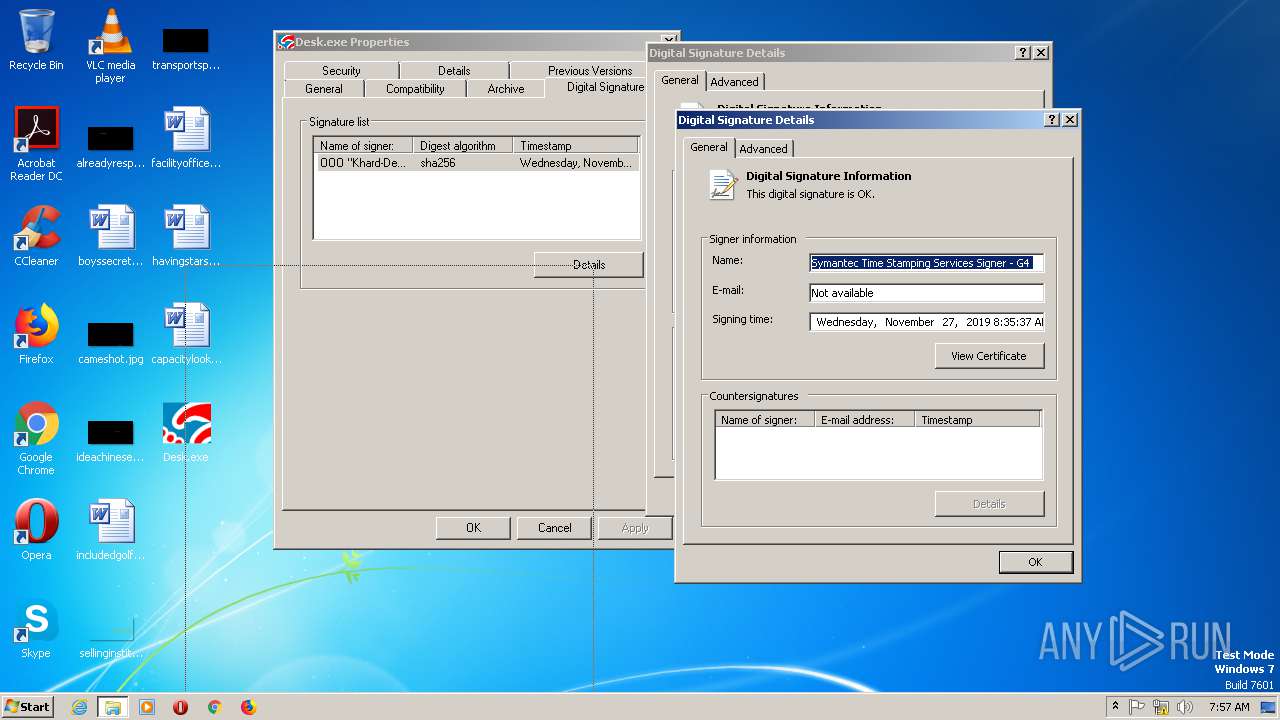This screenshot has height=720, width=1280.
Task: Click Details button in Properties signature list
Action: coord(589,265)
